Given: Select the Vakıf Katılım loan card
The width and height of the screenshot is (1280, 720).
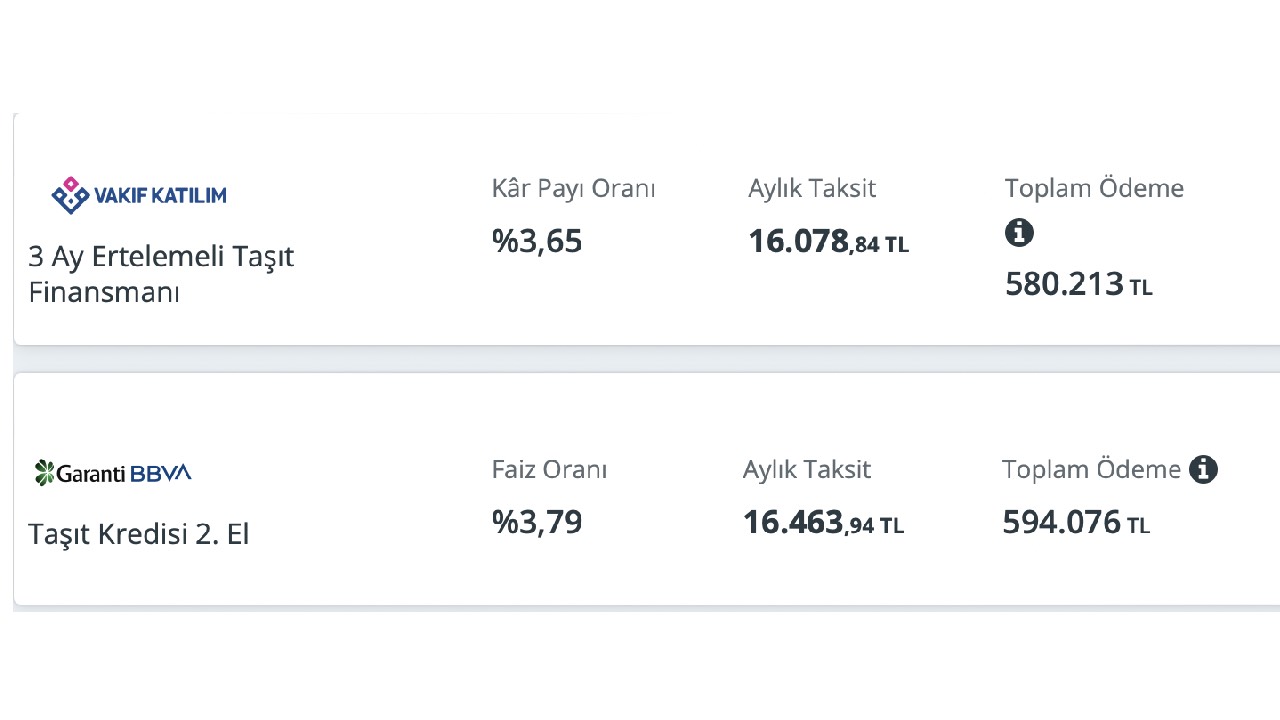Looking at the screenshot, I should 647,229.
